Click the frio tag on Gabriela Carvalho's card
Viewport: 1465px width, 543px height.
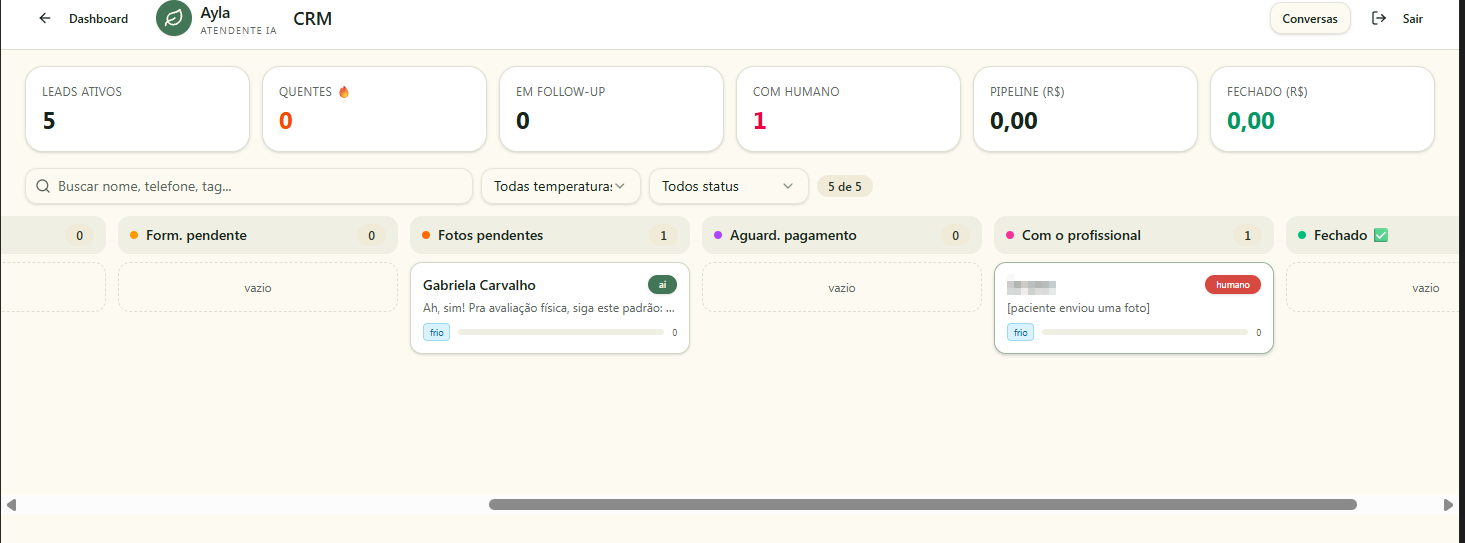click(x=436, y=332)
